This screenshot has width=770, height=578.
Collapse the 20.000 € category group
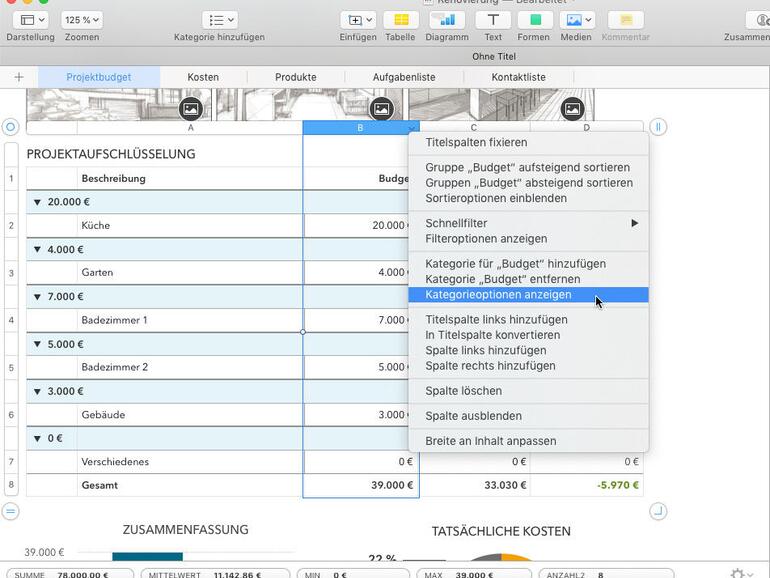click(x=37, y=202)
